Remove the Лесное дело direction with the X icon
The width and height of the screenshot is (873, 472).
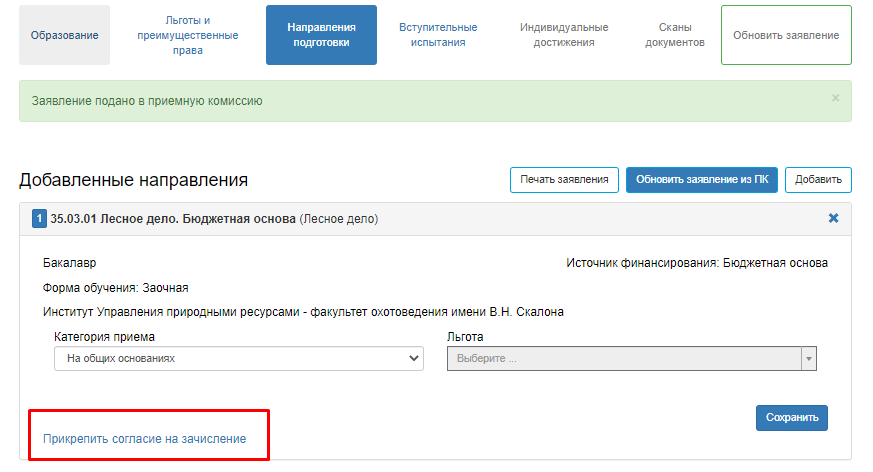click(x=833, y=218)
